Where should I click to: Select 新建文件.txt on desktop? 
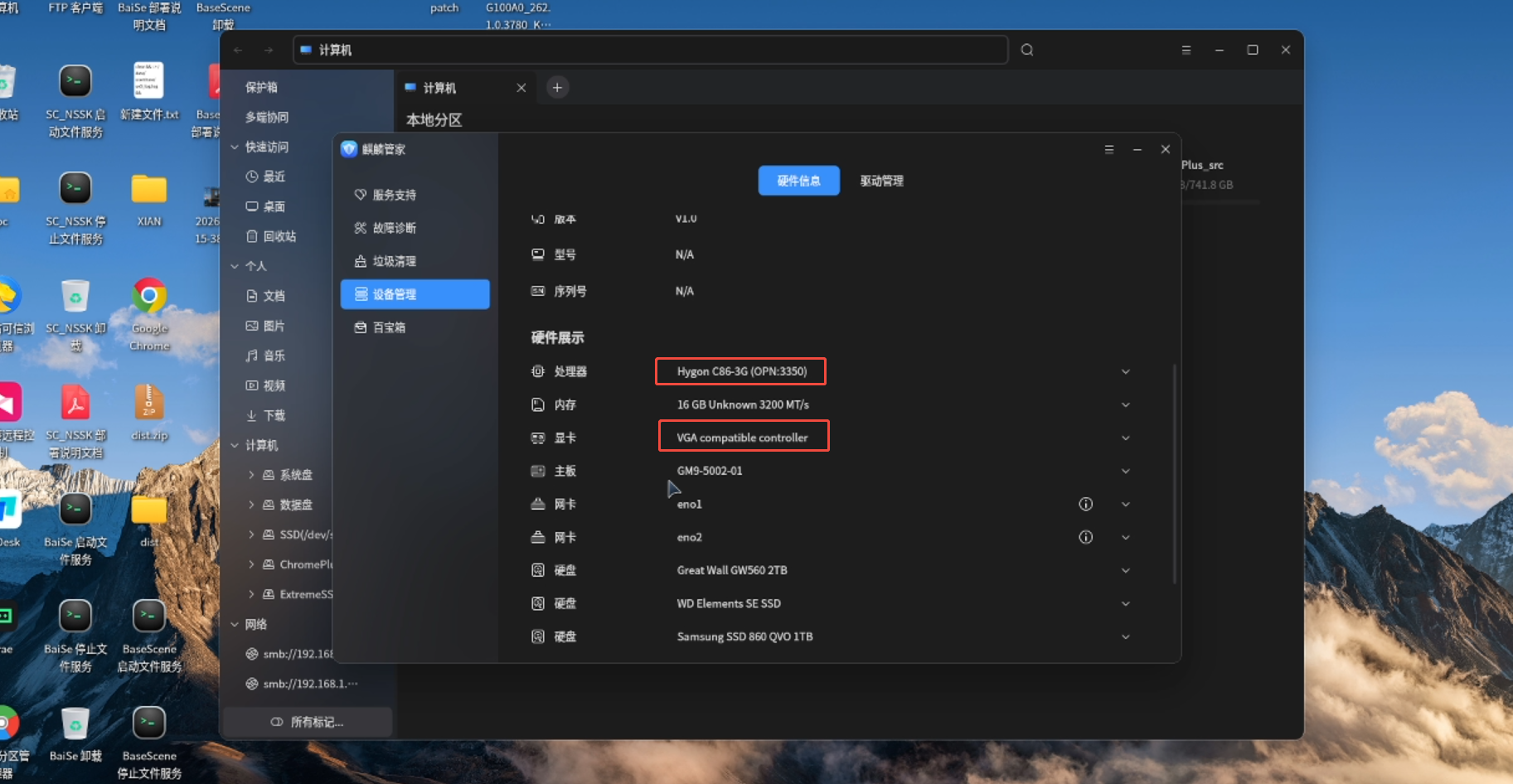coord(149,92)
